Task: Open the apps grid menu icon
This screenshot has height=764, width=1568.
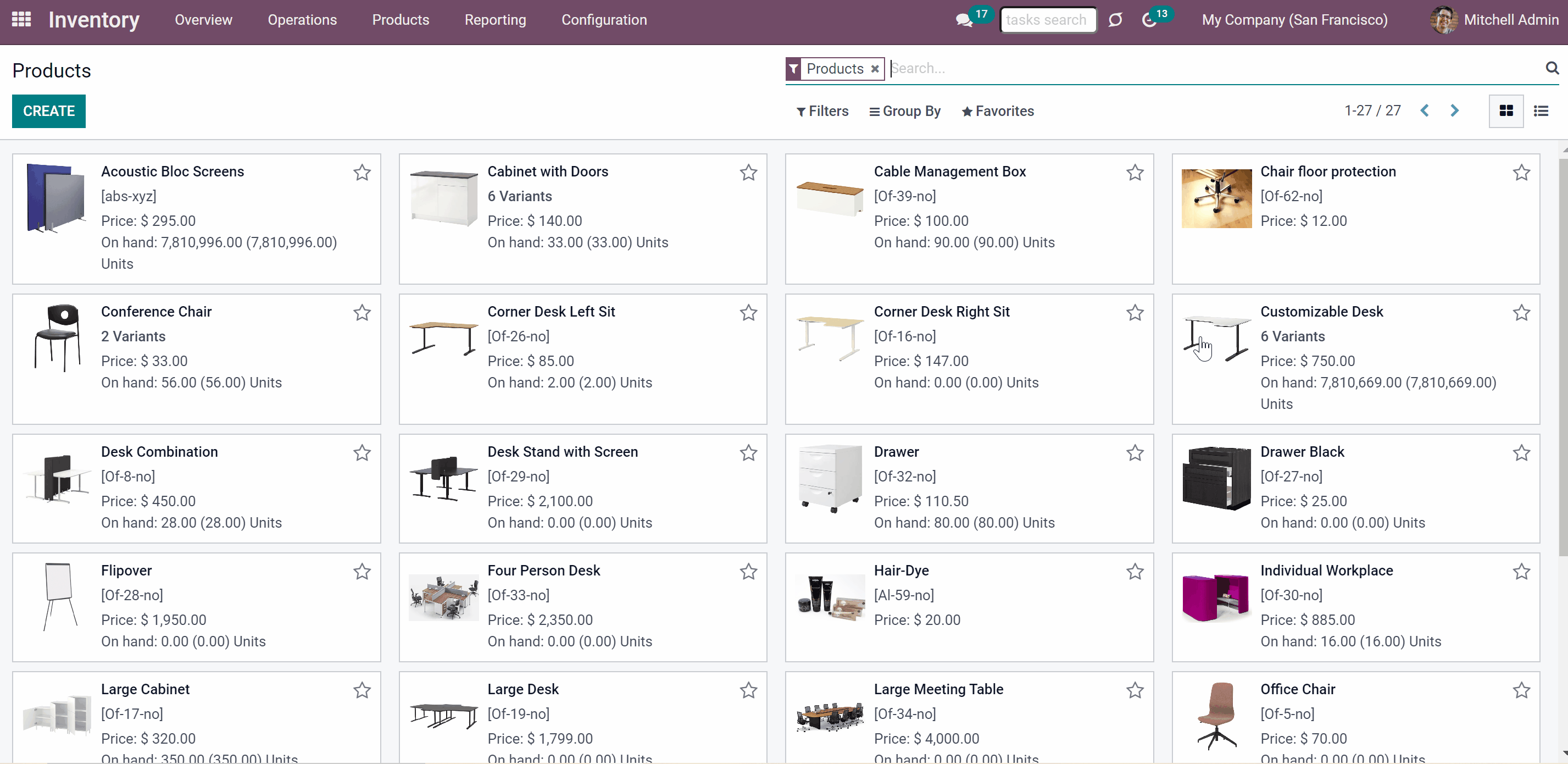Action: pyautogui.click(x=21, y=19)
